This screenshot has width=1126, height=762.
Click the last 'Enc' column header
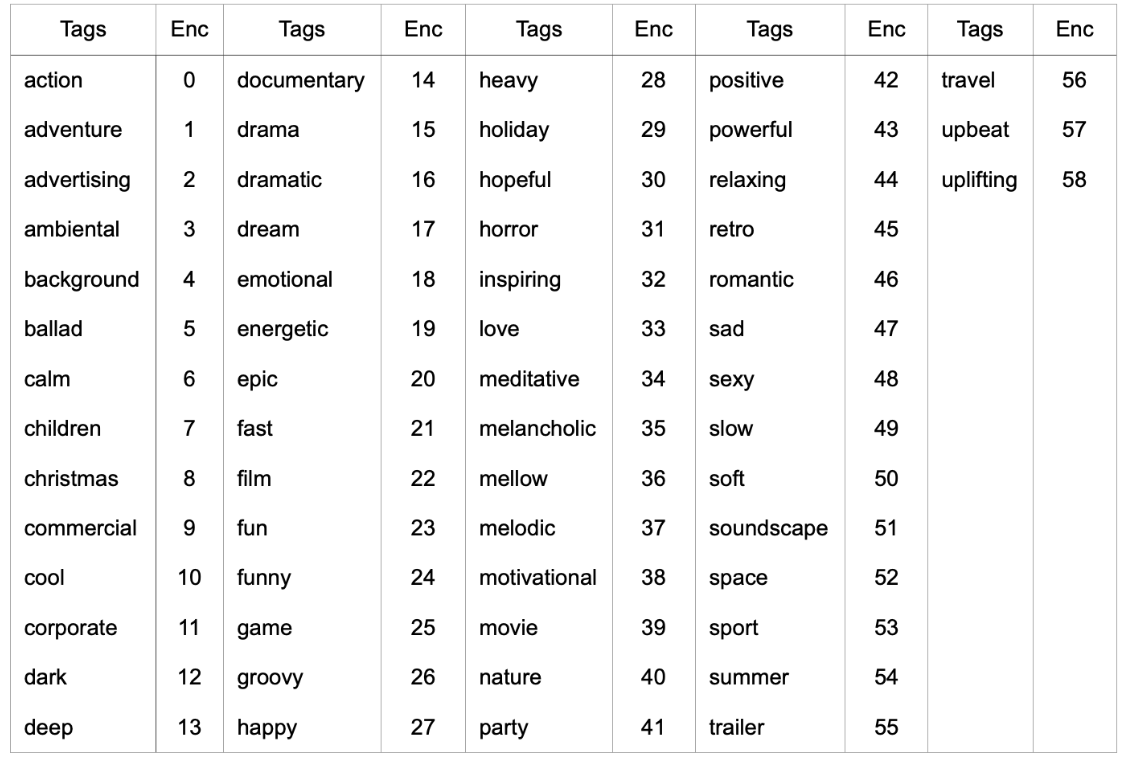1074,30
